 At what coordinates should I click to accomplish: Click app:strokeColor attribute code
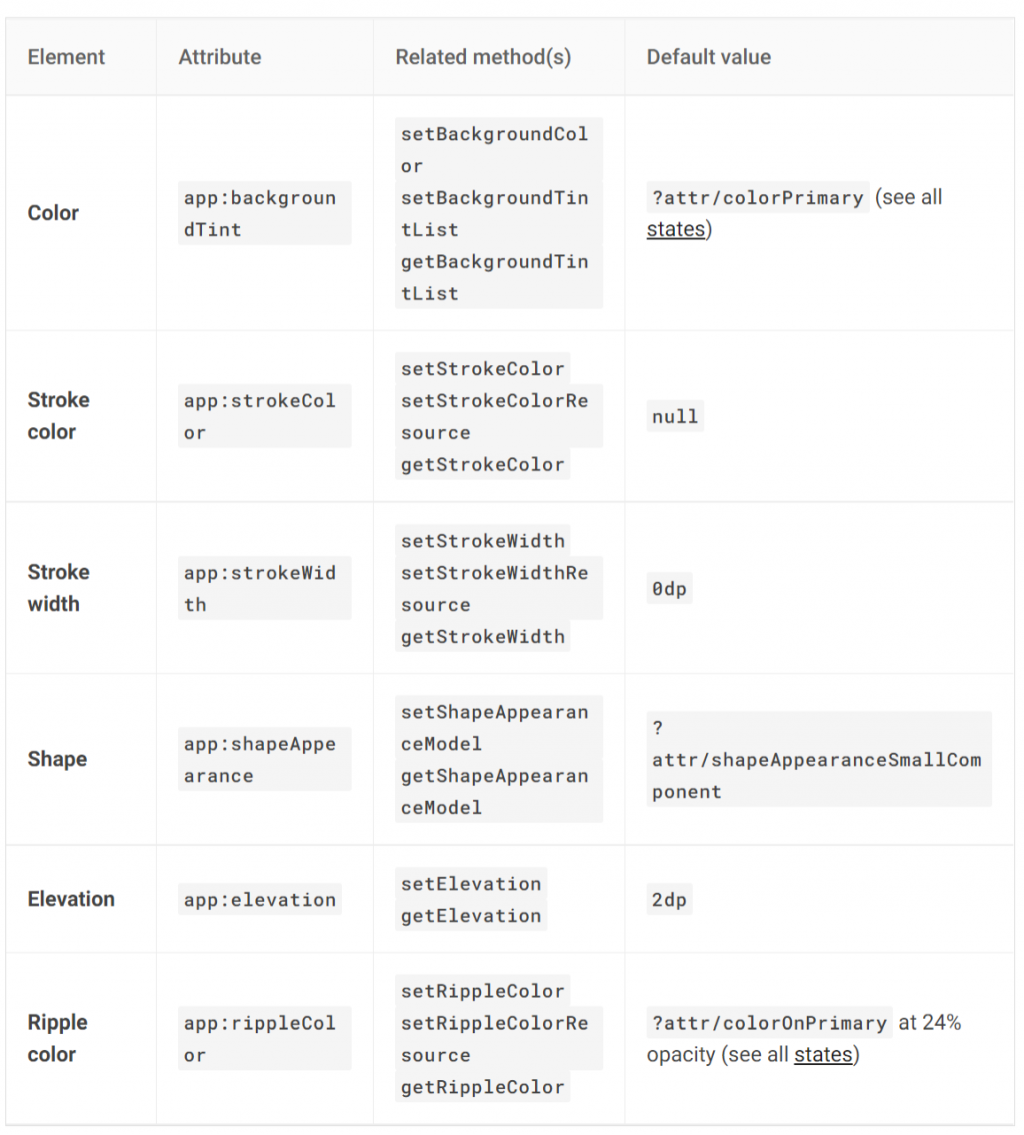click(x=259, y=416)
